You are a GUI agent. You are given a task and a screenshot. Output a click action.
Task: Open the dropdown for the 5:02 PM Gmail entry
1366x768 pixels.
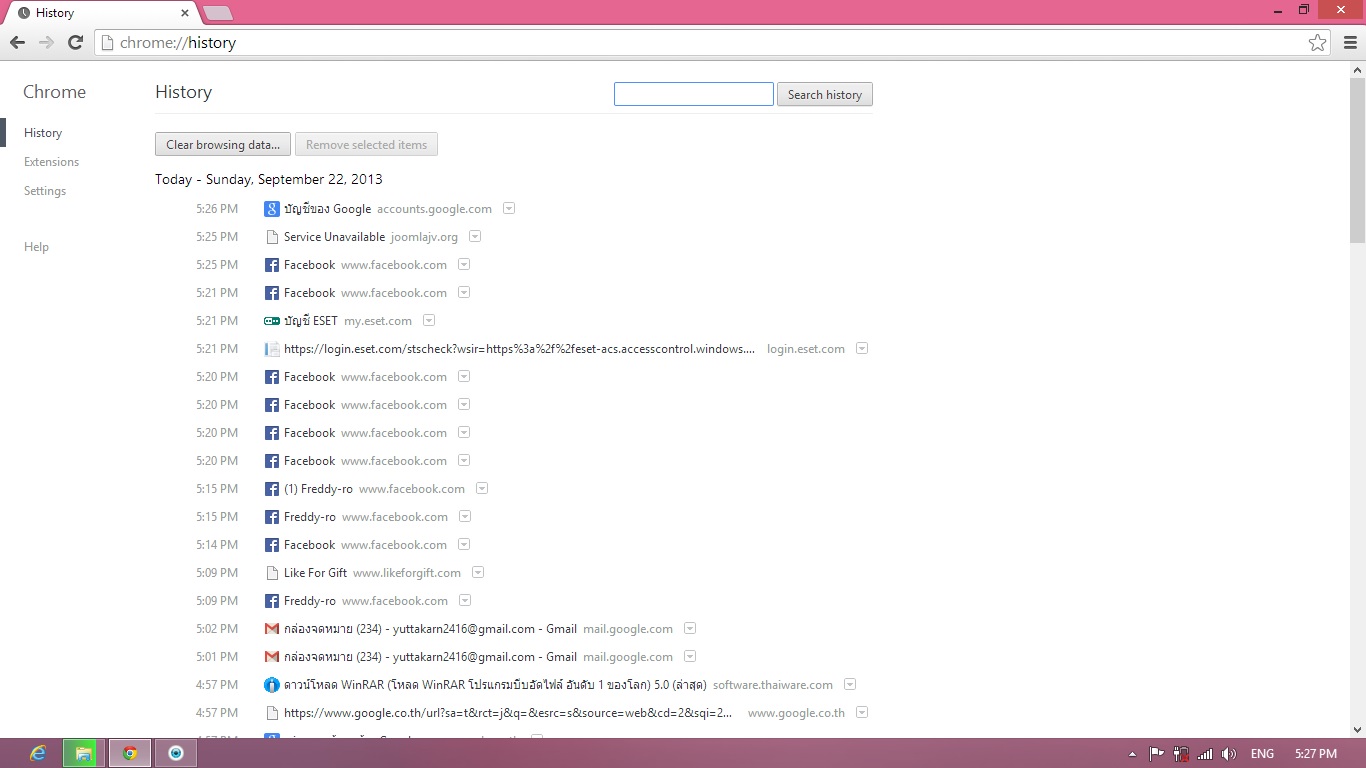point(690,629)
